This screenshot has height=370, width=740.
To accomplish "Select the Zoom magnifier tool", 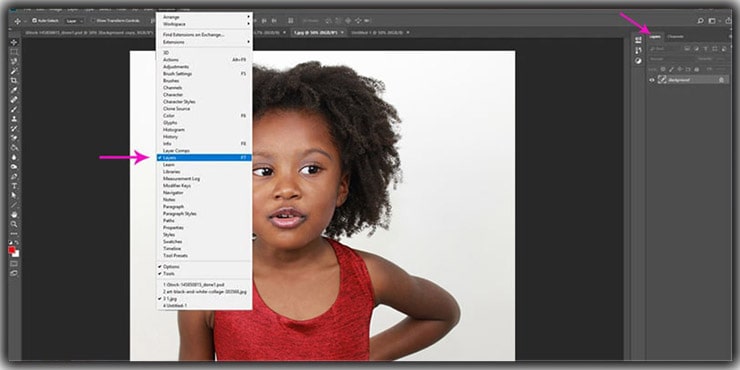I will pyautogui.click(x=14, y=225).
